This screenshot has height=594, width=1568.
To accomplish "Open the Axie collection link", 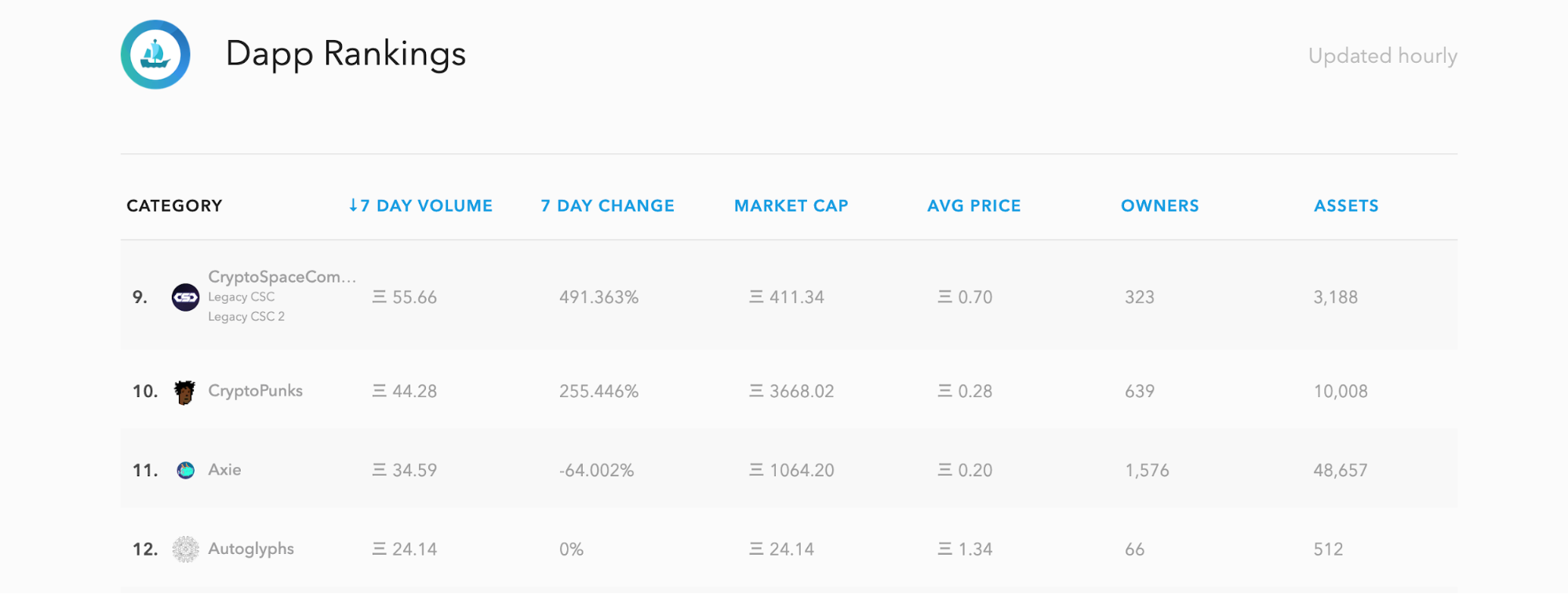I will [x=224, y=469].
